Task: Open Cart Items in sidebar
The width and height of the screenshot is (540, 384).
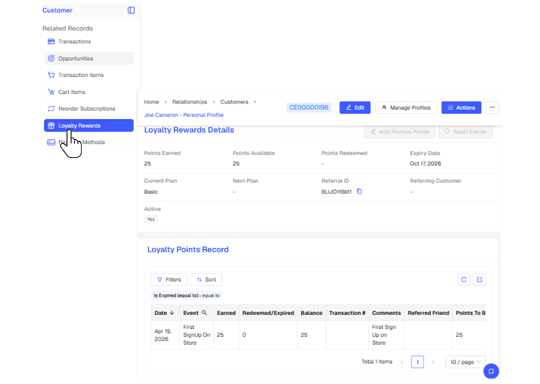Action: tap(89, 92)
